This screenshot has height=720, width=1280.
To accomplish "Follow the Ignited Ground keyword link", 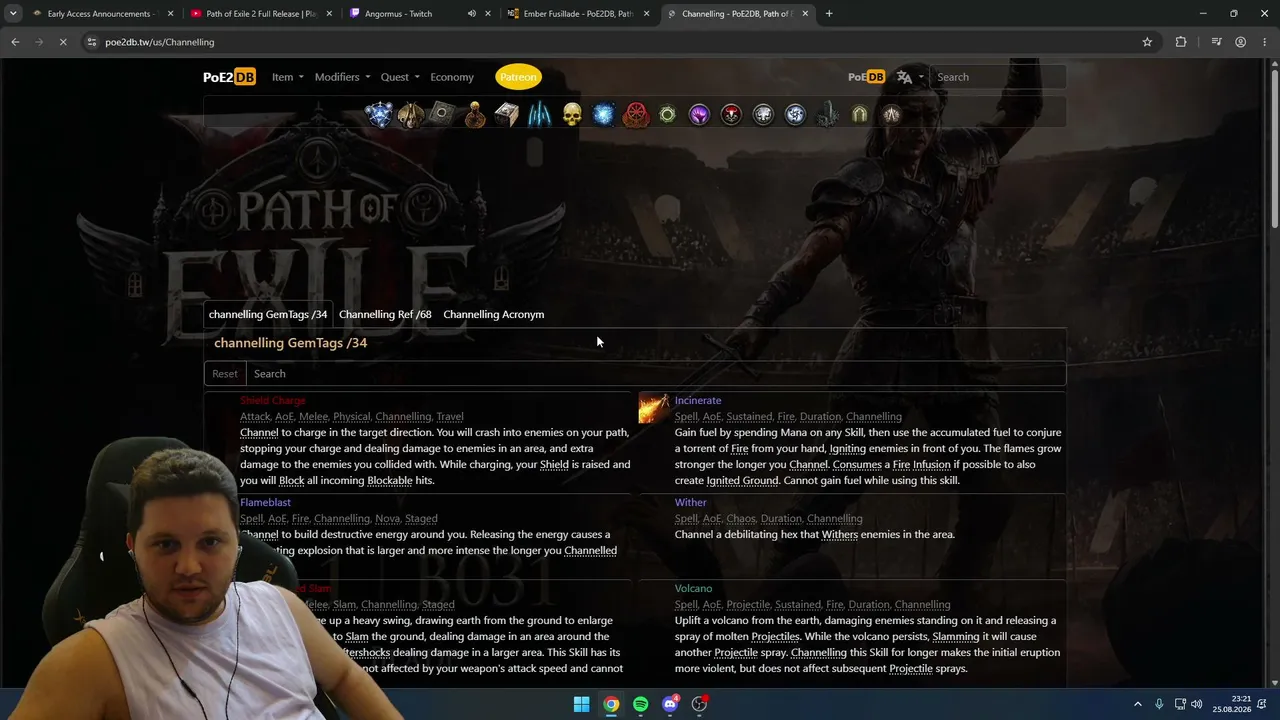I will tap(743, 480).
